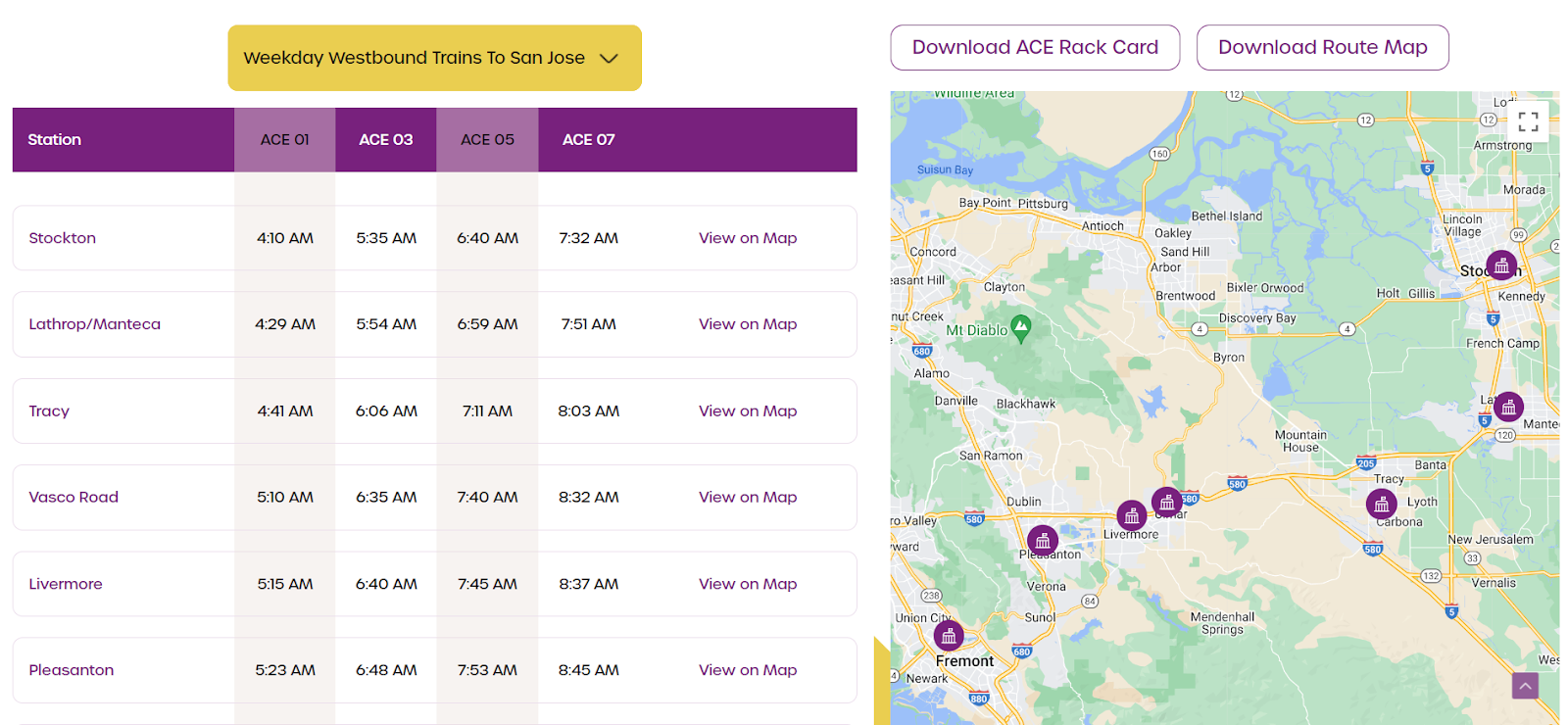This screenshot has width=1568, height=725.
Task: Click Tracy 7:11 AM time cell
Action: [x=487, y=411]
